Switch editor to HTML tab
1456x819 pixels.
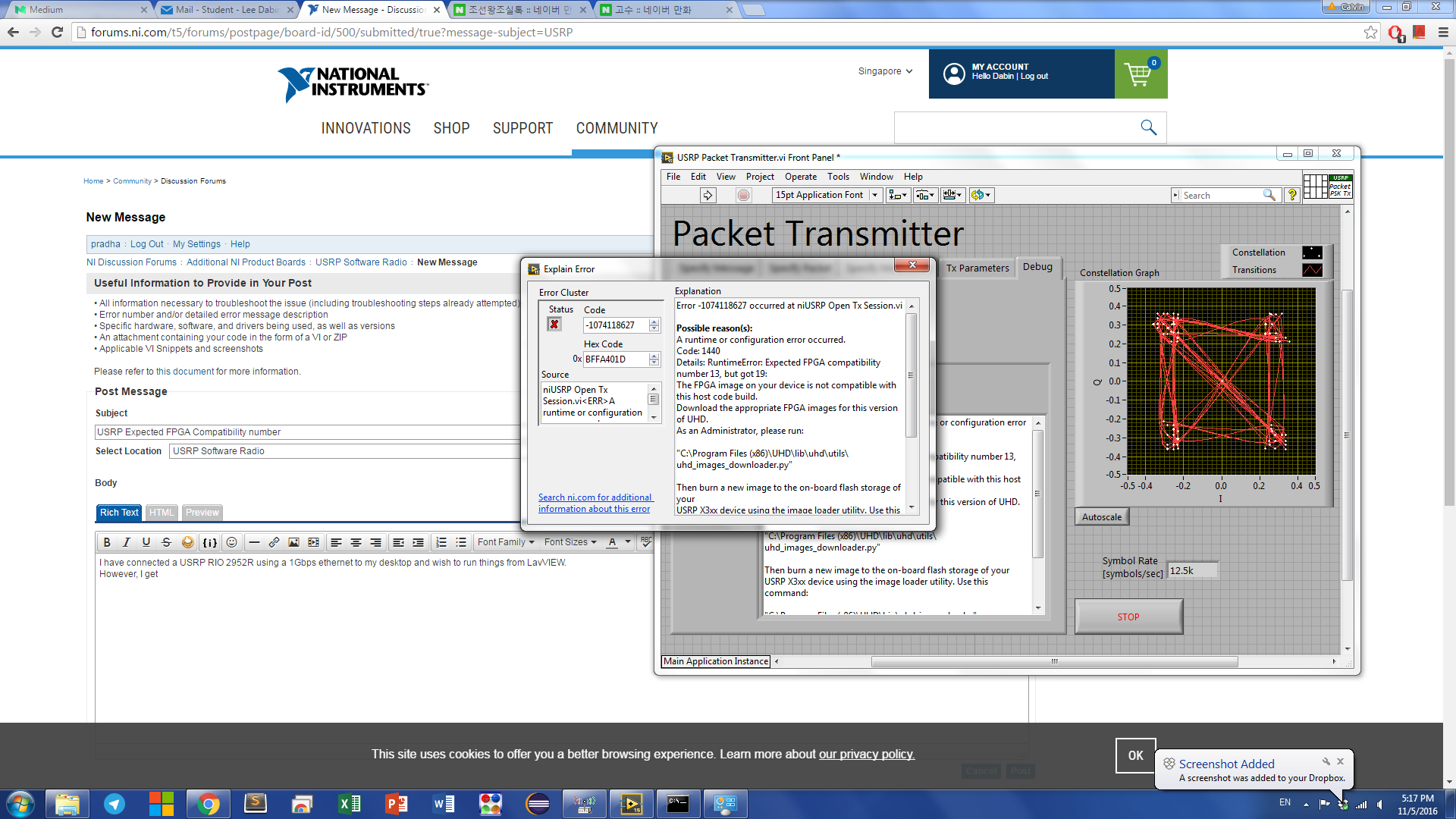click(162, 513)
